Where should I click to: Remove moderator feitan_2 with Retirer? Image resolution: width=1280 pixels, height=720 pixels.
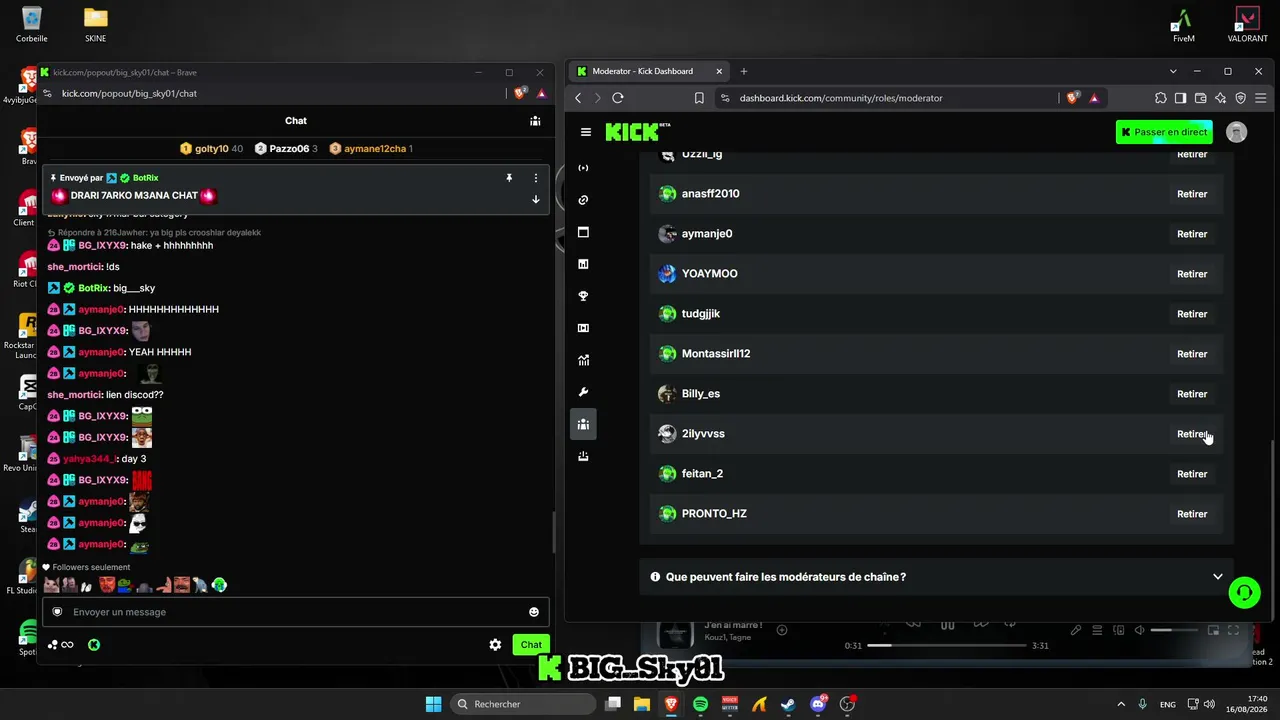(1192, 474)
